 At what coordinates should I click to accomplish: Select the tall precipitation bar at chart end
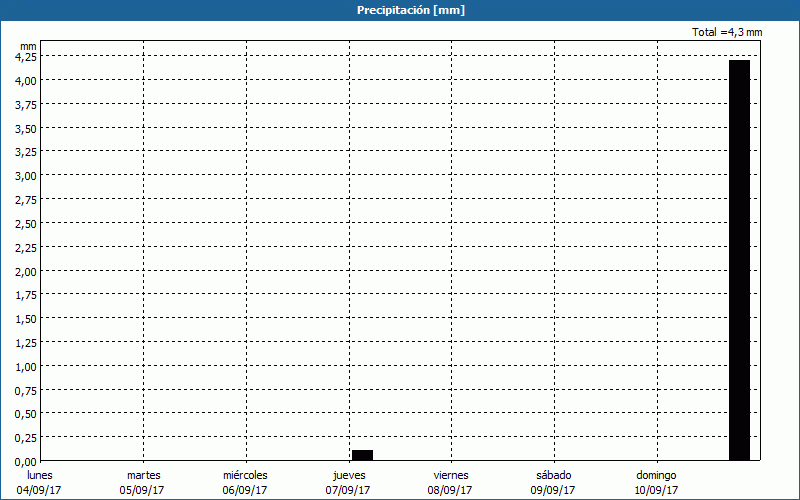pos(739,260)
